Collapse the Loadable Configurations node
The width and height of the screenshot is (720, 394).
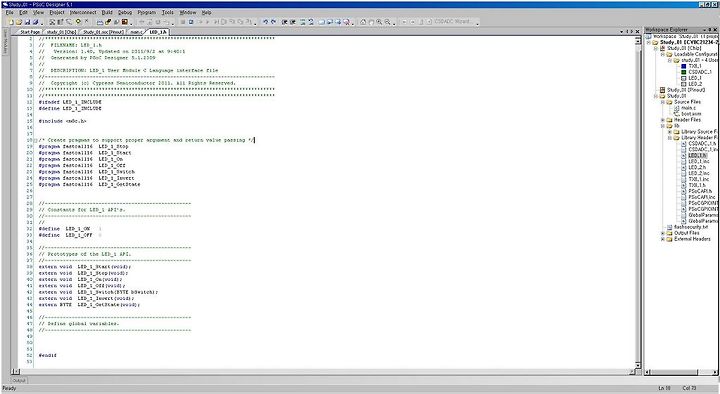(663, 54)
